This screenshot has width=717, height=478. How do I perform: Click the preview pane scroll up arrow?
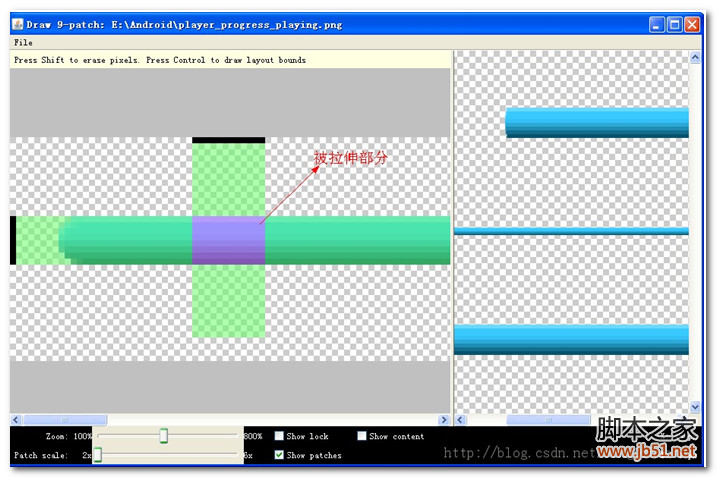695,57
